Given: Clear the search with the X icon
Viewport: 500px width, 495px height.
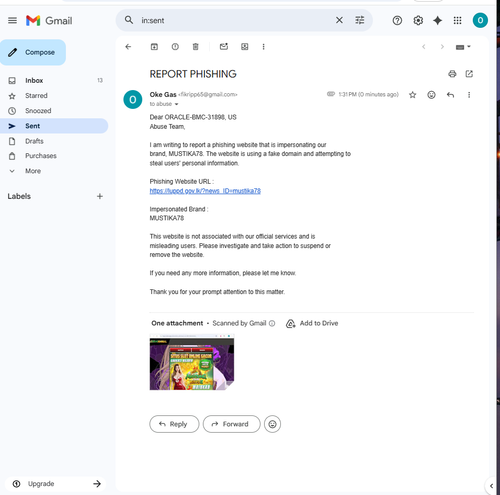Looking at the screenshot, I should point(339,20).
